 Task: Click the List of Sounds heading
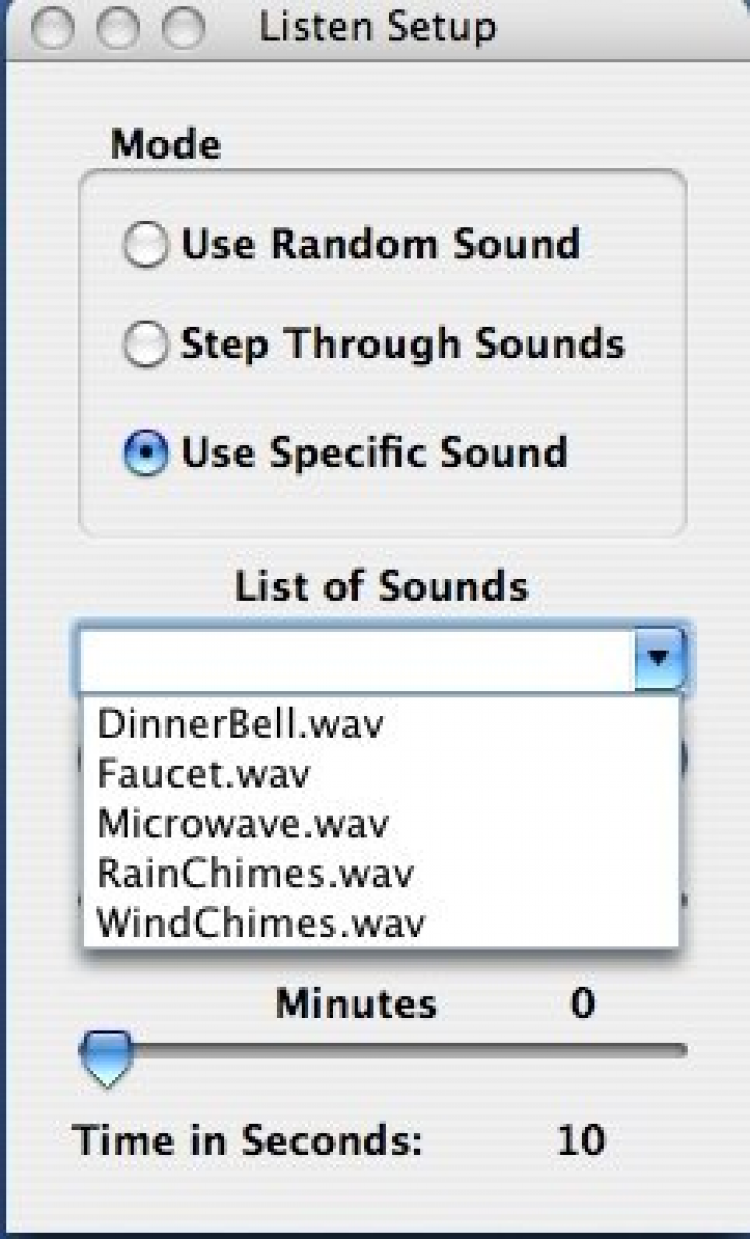381,587
